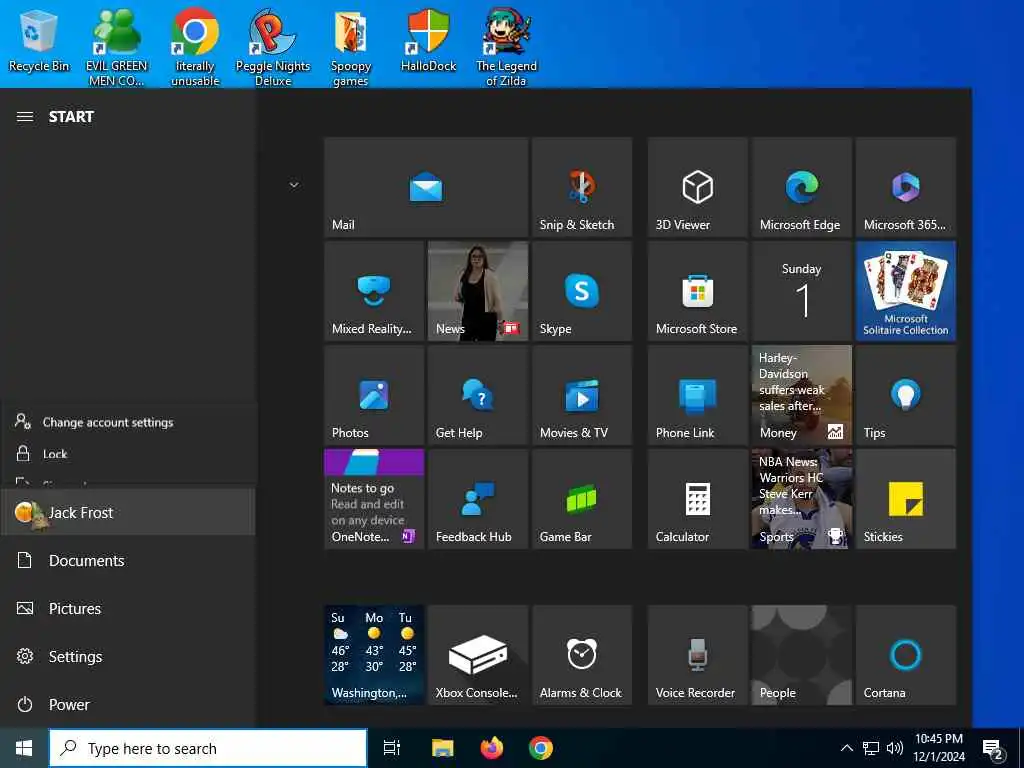Open Money tile with Harley-Davidson headline
The image size is (1024, 768).
801,394
